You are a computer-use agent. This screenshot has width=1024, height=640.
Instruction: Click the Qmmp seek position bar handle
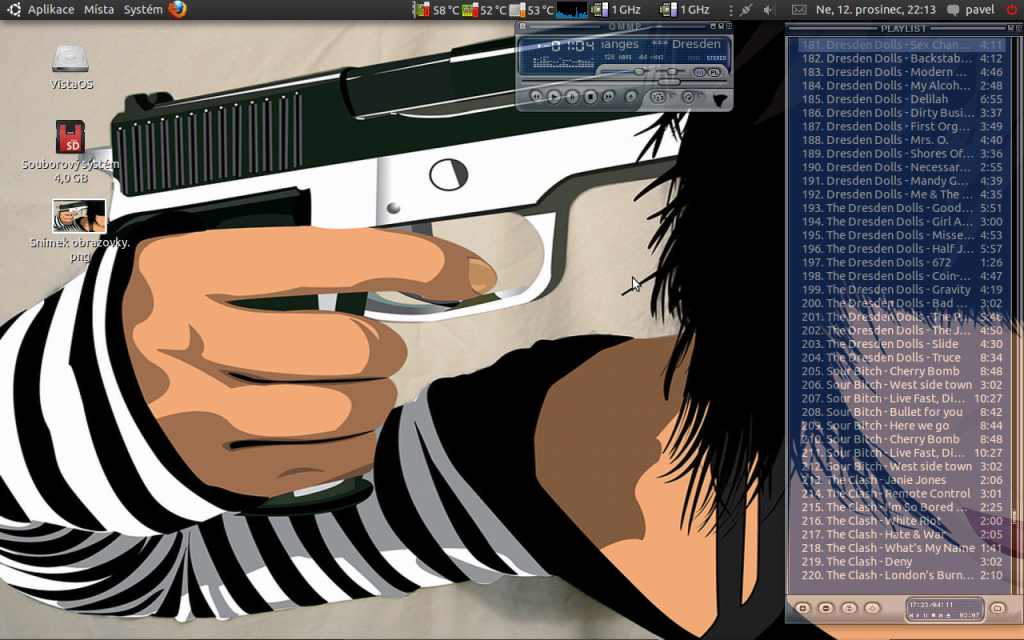[669, 82]
